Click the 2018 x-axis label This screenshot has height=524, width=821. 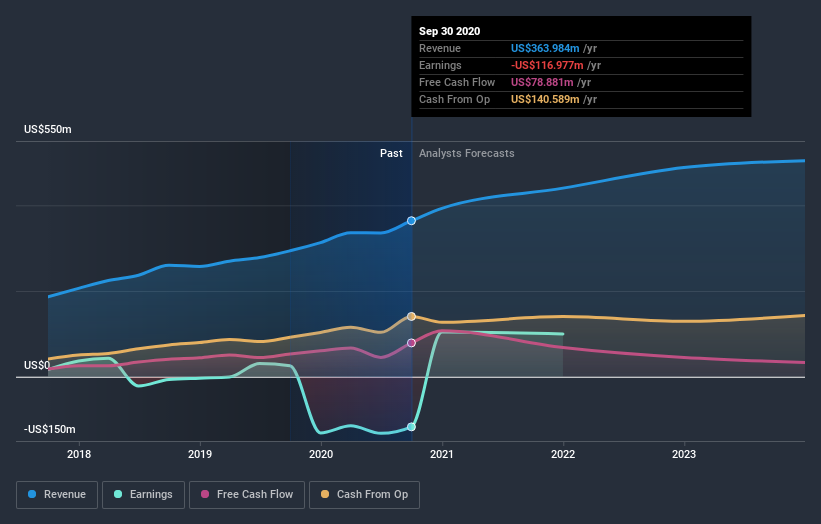[x=79, y=454]
